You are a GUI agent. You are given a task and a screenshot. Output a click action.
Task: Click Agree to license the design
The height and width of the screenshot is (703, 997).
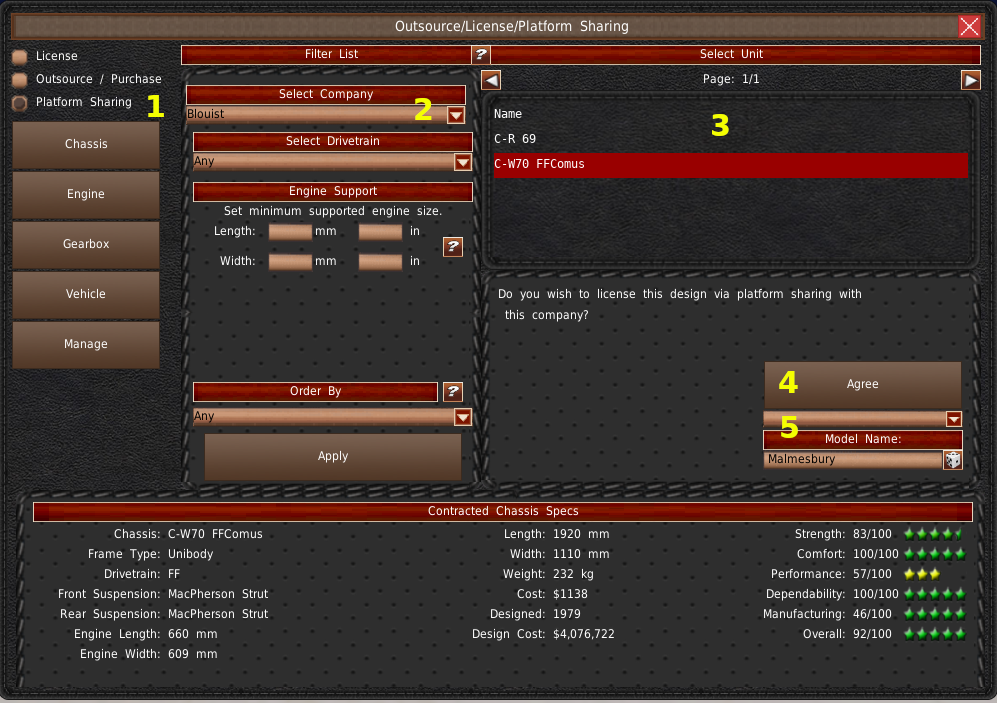coord(862,384)
